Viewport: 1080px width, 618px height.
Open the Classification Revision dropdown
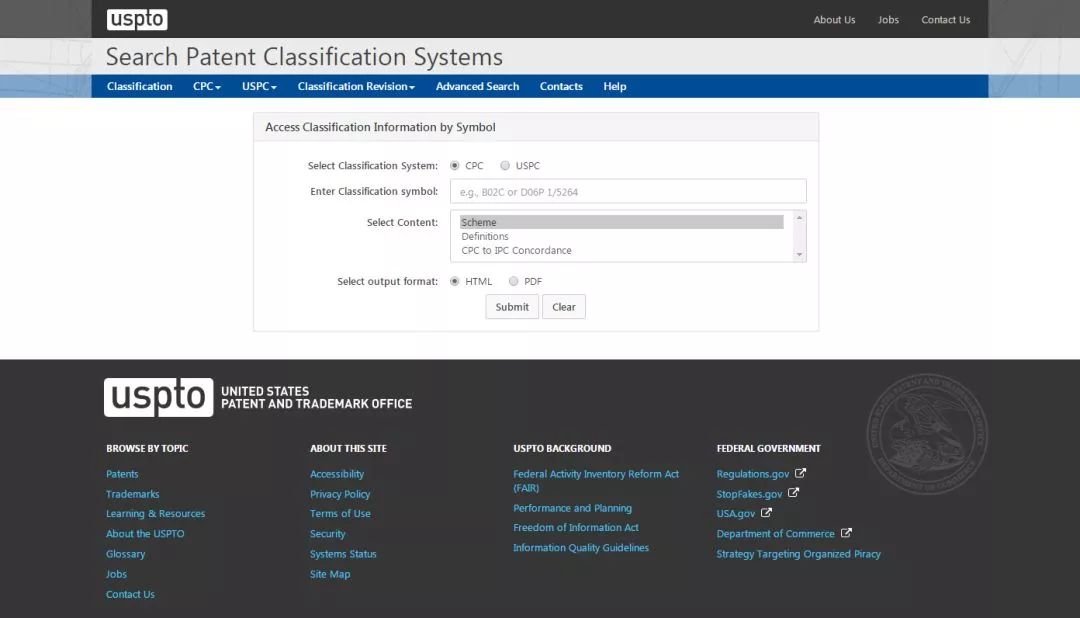(356, 87)
